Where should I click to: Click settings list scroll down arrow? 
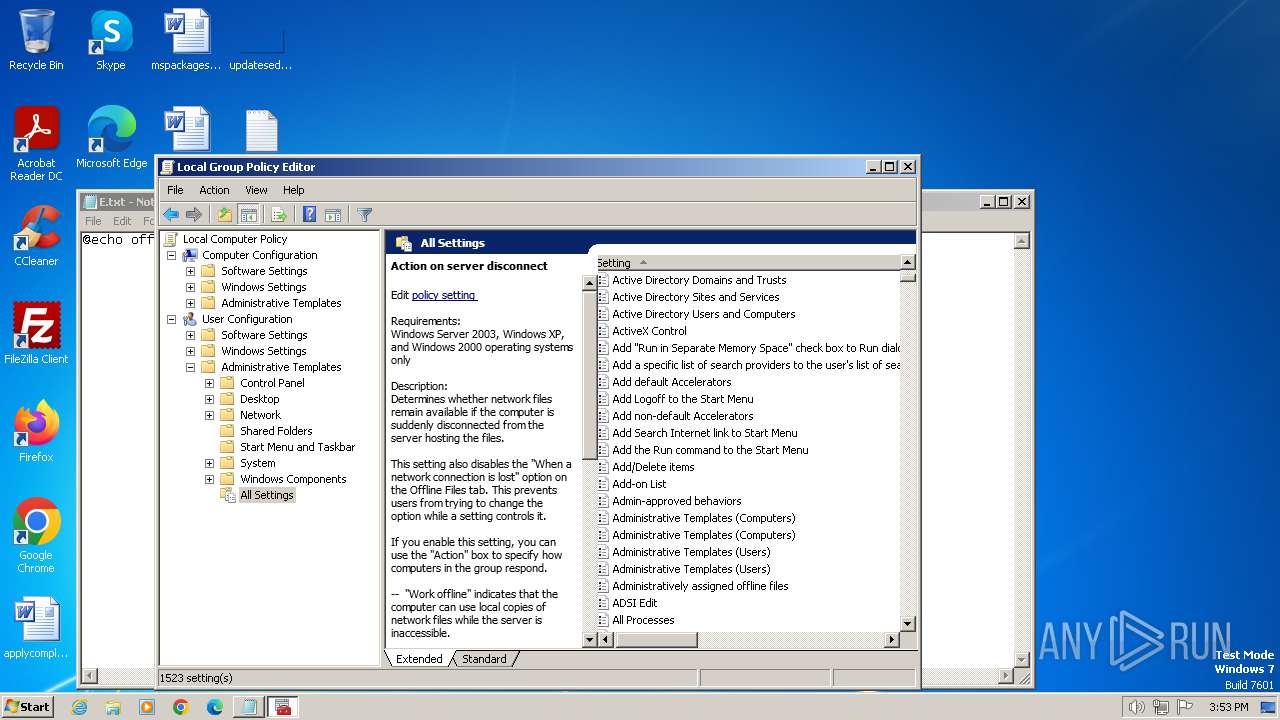(907, 624)
